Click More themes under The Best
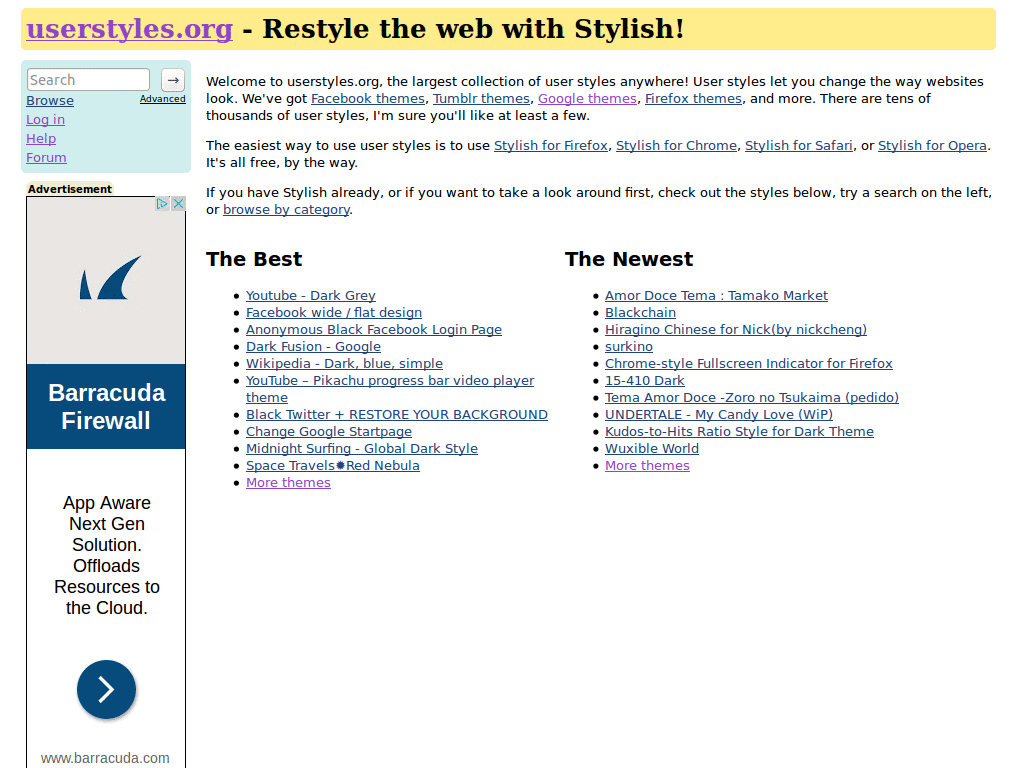This screenshot has height=768, width=1024. point(288,483)
